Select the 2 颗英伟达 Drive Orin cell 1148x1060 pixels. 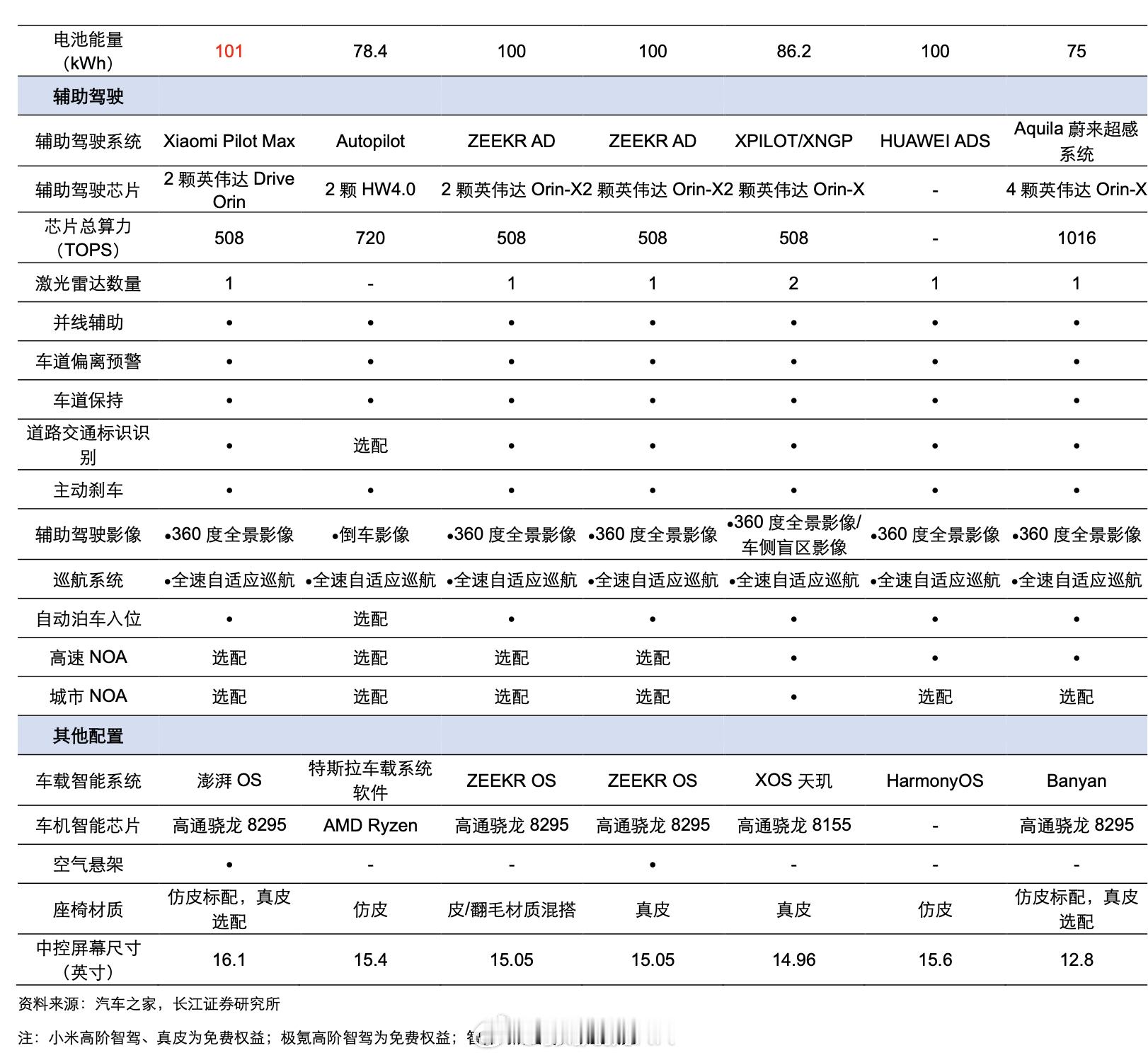pyautogui.click(x=229, y=190)
